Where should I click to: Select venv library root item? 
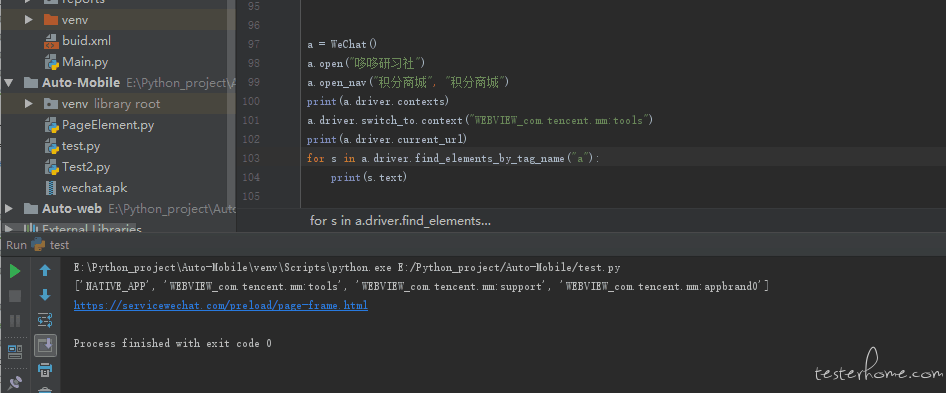110,104
